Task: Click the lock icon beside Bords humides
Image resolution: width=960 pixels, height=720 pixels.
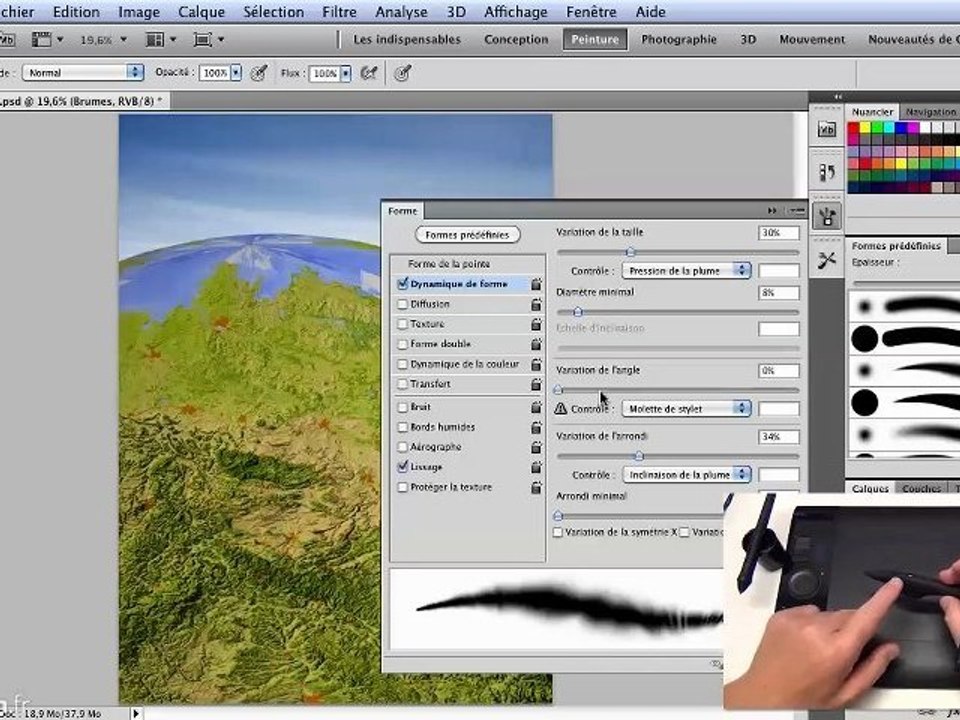Action: [x=536, y=427]
